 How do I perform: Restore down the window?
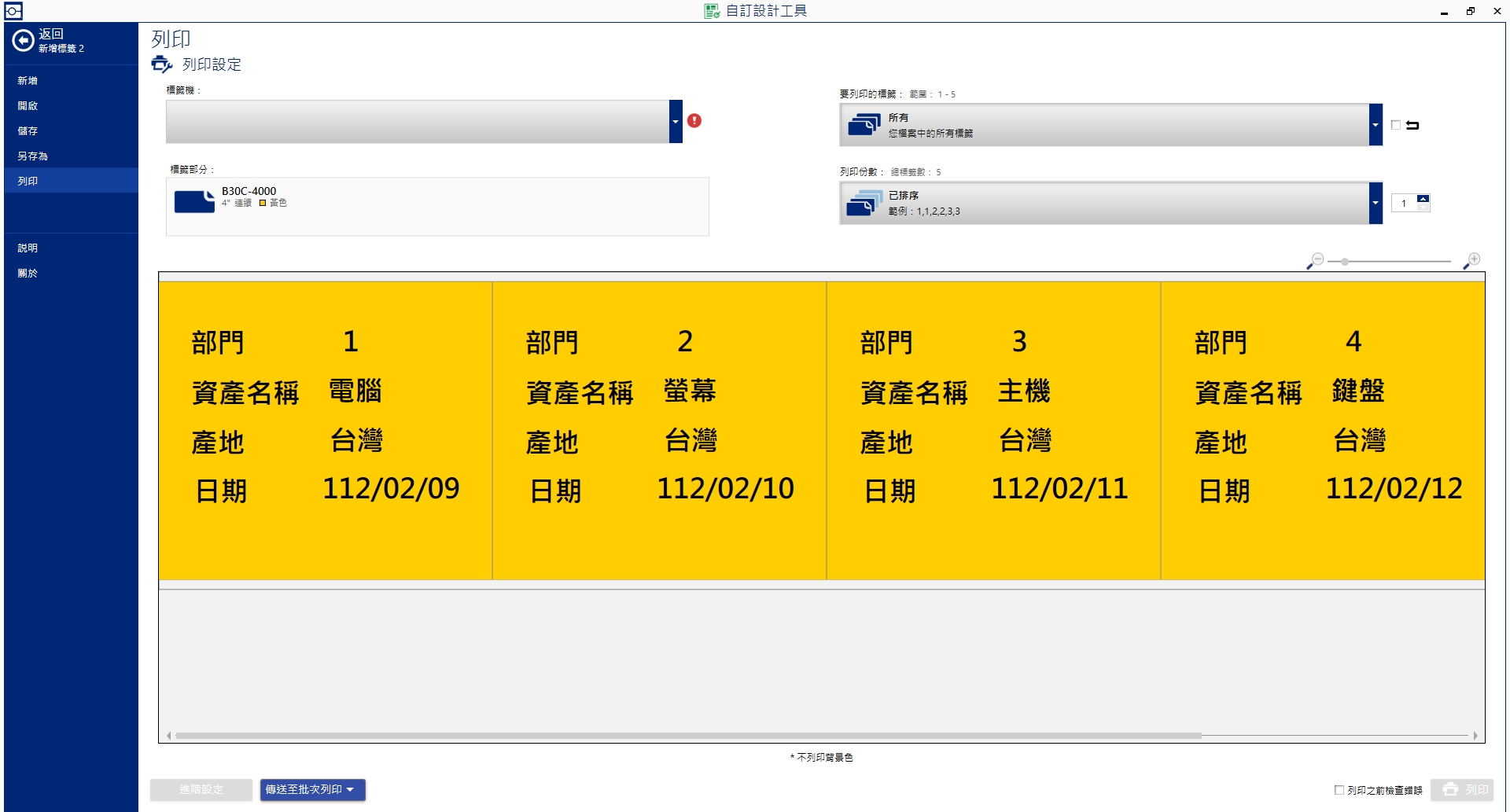(x=1470, y=11)
